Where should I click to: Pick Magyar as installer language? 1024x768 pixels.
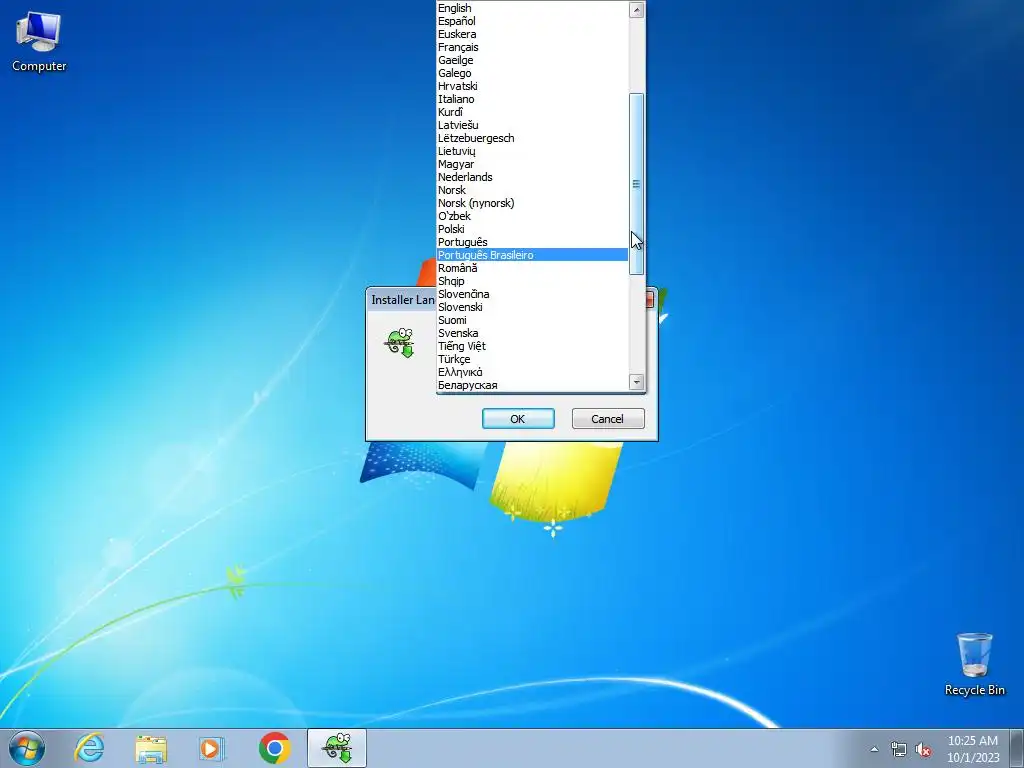[x=532, y=164]
